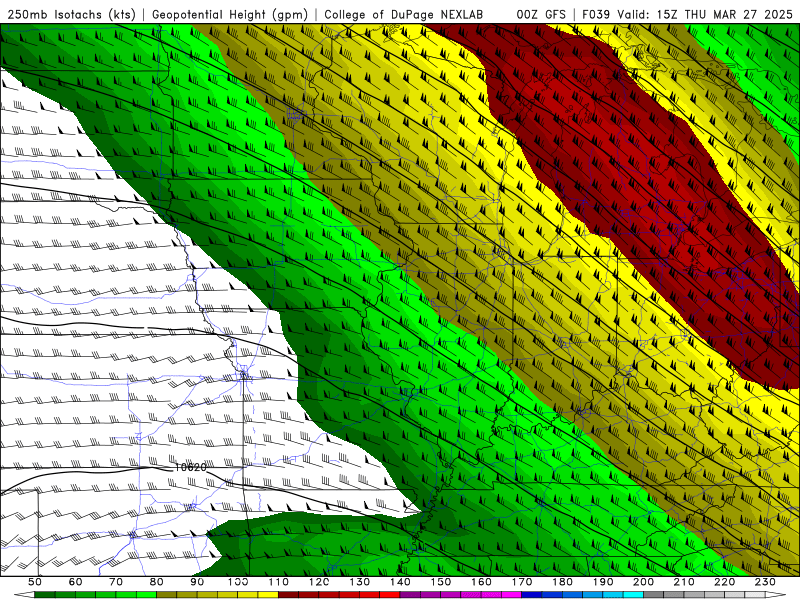Click the '140' color scale label

[x=400, y=582]
